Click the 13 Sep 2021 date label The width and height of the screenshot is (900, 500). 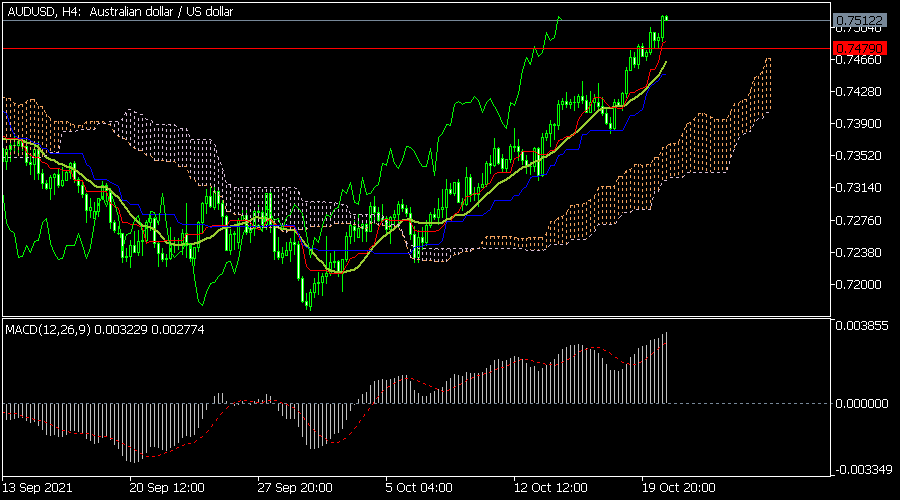[x=37, y=488]
